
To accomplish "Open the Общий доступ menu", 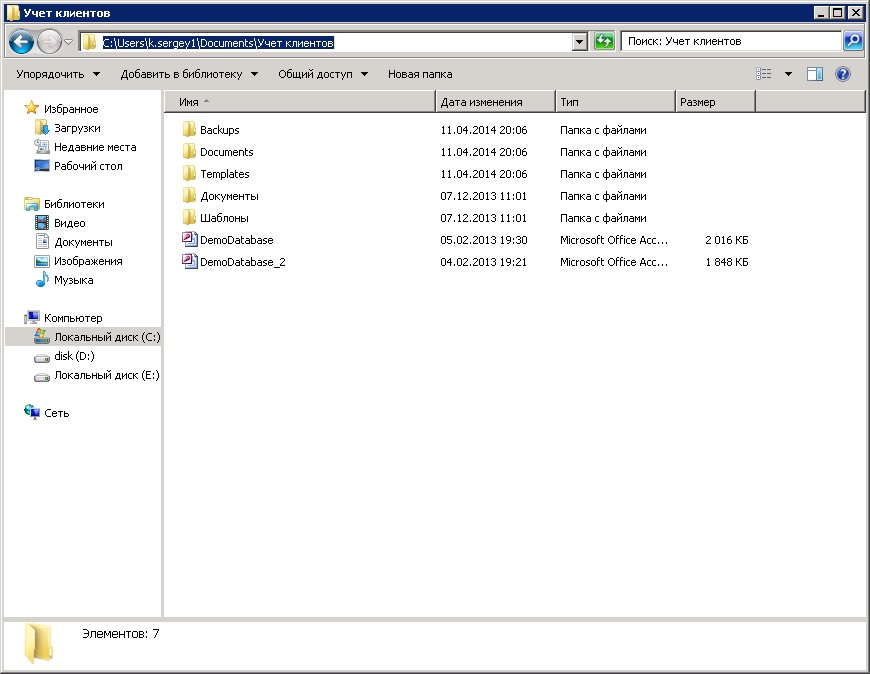I will (x=322, y=74).
